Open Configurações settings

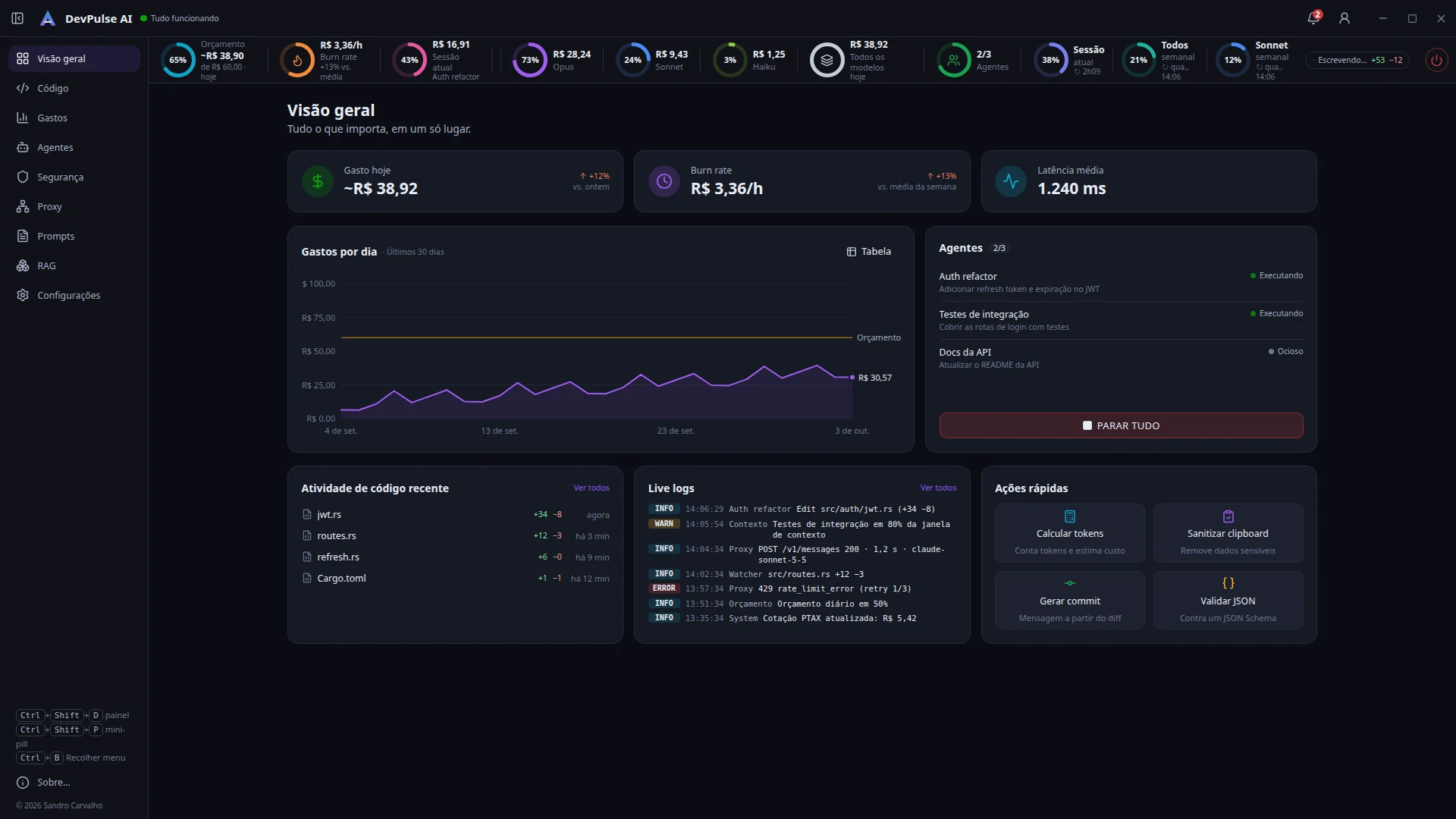click(x=74, y=296)
